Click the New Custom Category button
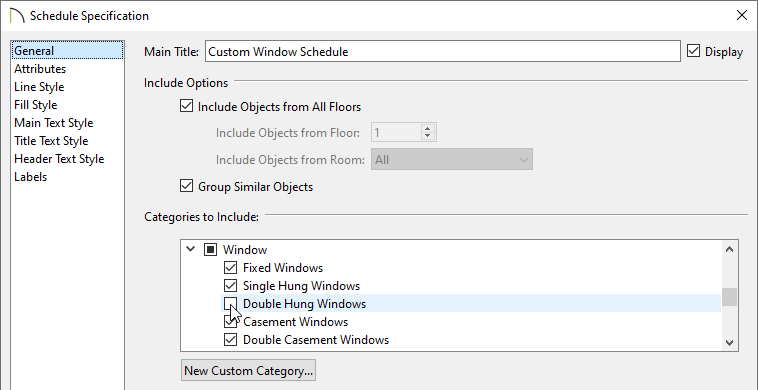 pos(248,371)
